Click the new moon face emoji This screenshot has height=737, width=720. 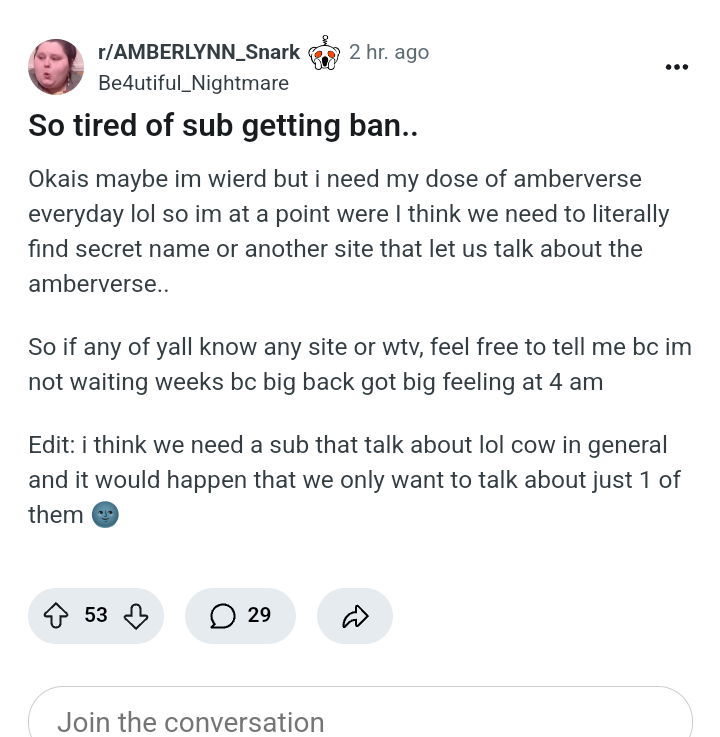click(105, 515)
